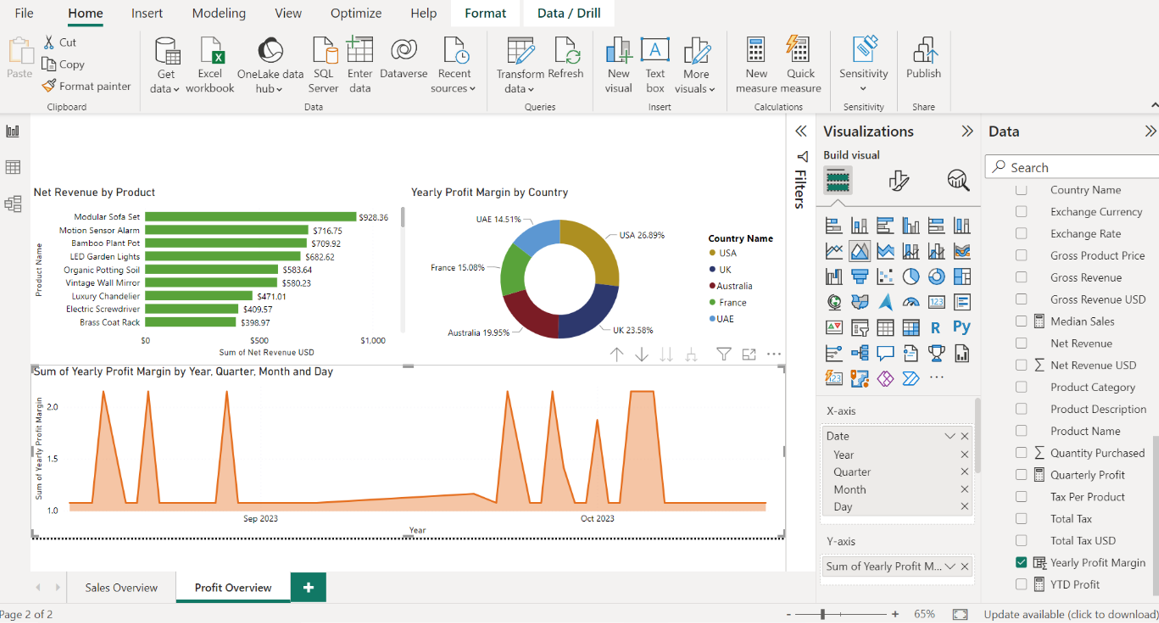This screenshot has width=1159, height=623.
Task: Uncheck the Yearly Profit Margin field
Action: (x=1021, y=563)
